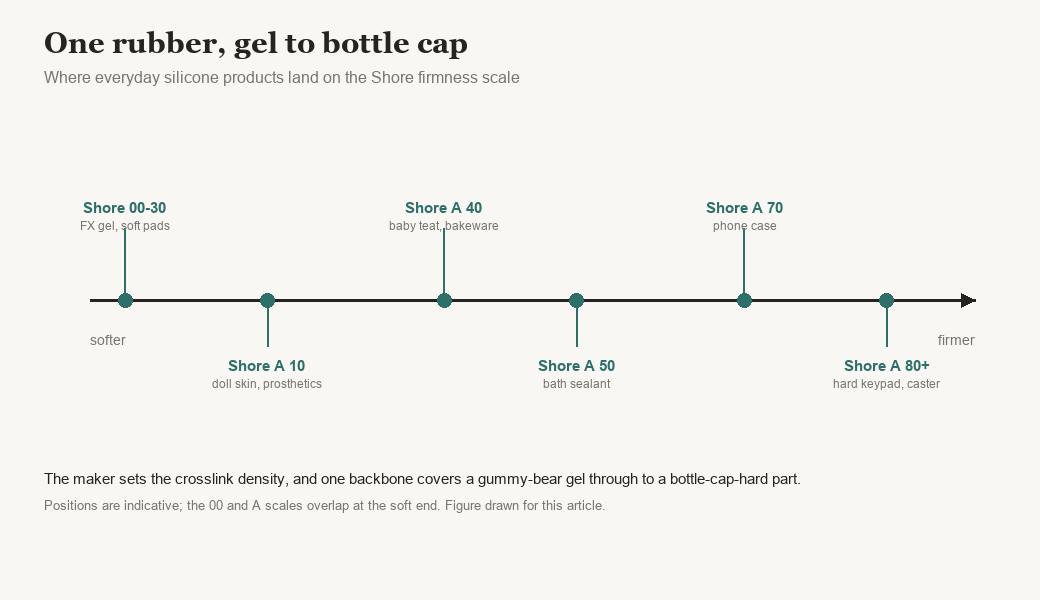Viewport: 1040px width, 600px height.
Task: Click the 'firmer' axis label
Action: (956, 340)
